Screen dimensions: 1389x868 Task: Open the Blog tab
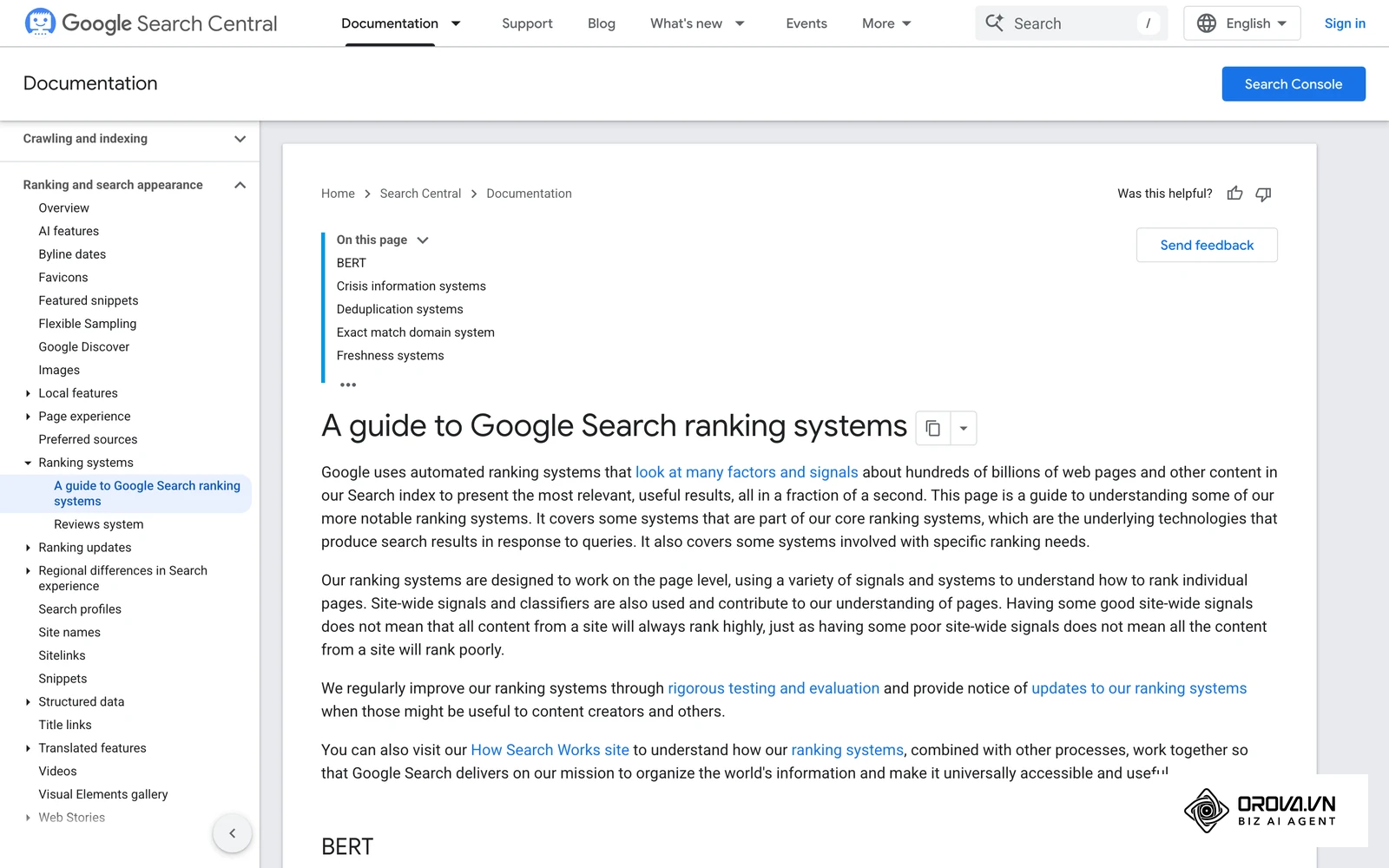tap(602, 23)
